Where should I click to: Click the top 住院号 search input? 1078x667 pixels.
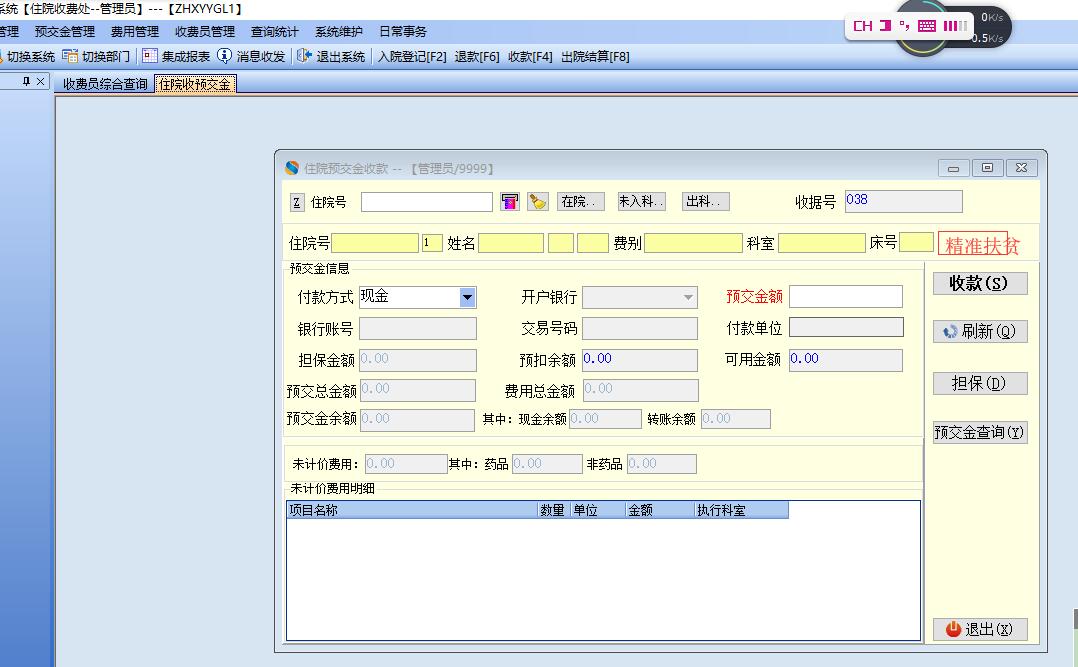point(426,201)
